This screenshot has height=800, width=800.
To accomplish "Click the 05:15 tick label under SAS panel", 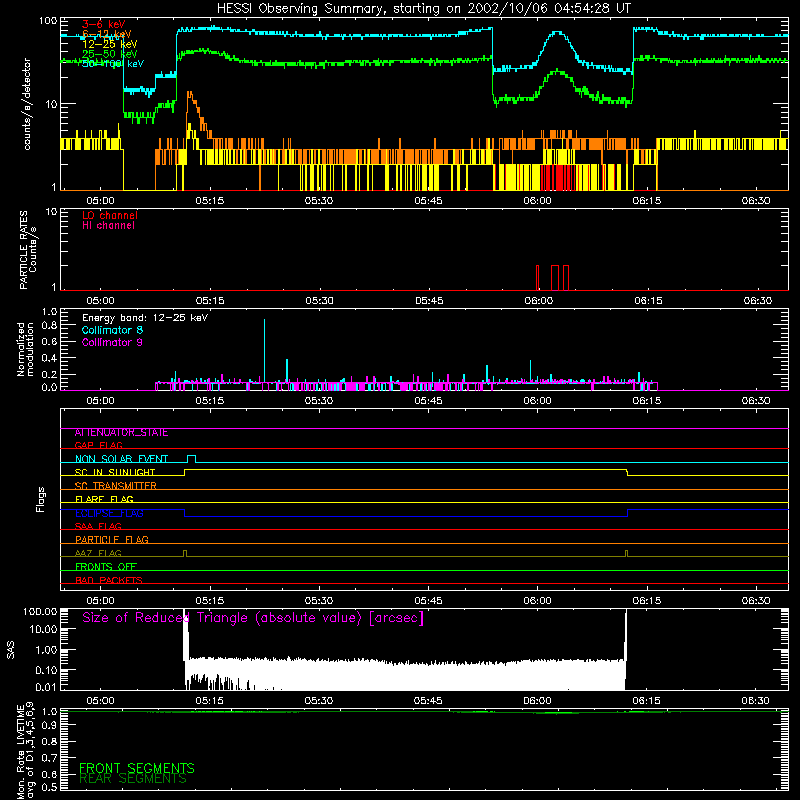I will pos(209,701).
